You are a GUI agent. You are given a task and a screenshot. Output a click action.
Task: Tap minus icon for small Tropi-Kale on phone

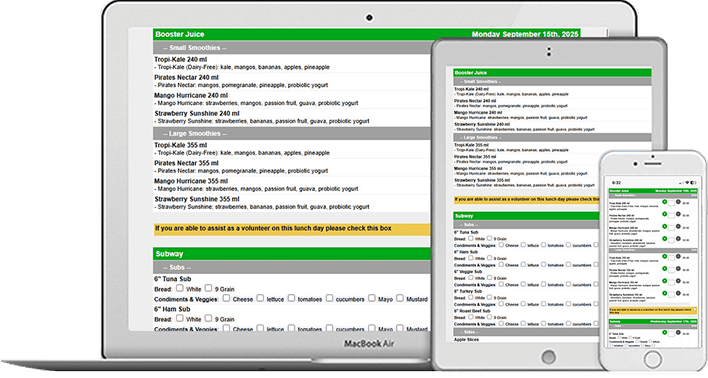[x=678, y=201]
